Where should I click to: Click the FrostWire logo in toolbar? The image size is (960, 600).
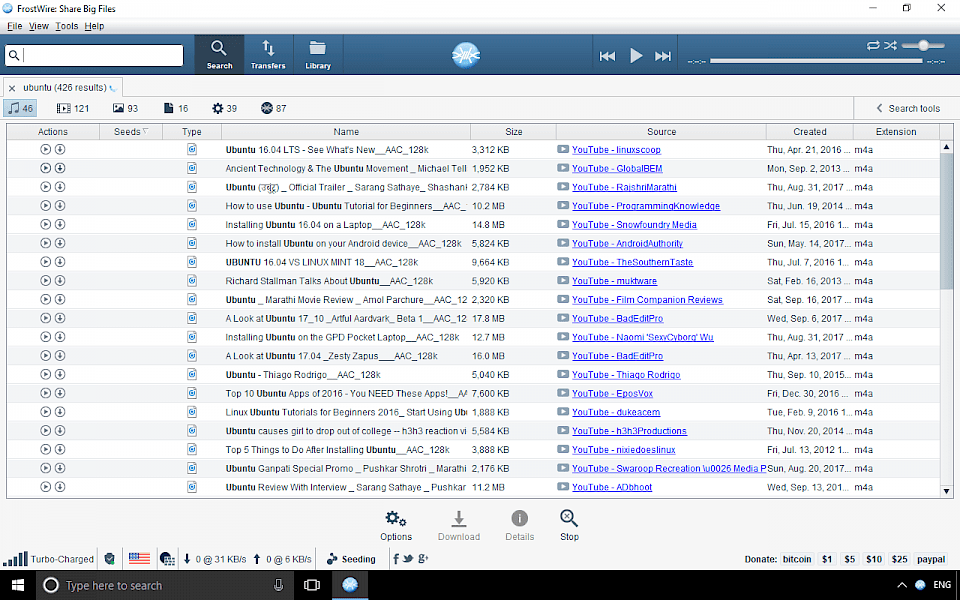click(x=466, y=55)
